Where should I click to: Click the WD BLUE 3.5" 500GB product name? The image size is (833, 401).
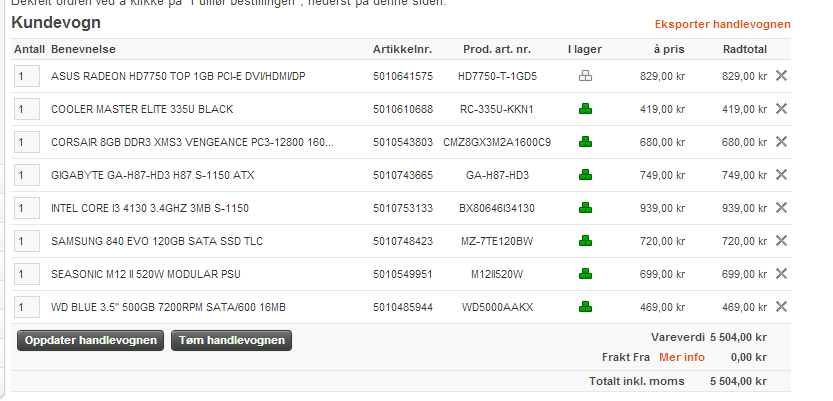pyautogui.click(x=168, y=307)
